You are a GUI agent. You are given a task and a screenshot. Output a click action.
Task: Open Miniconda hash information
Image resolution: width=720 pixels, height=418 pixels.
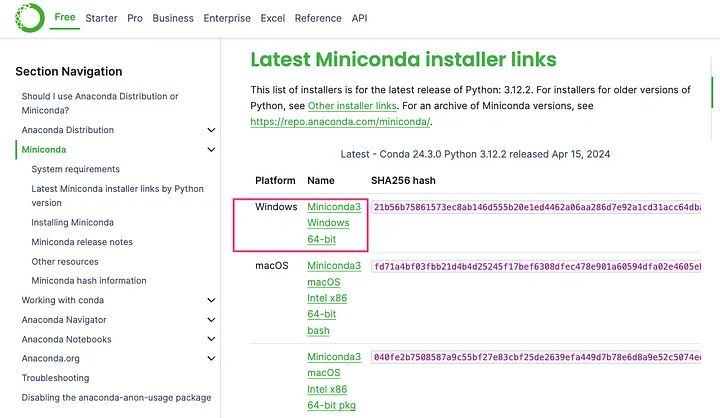tap(89, 281)
